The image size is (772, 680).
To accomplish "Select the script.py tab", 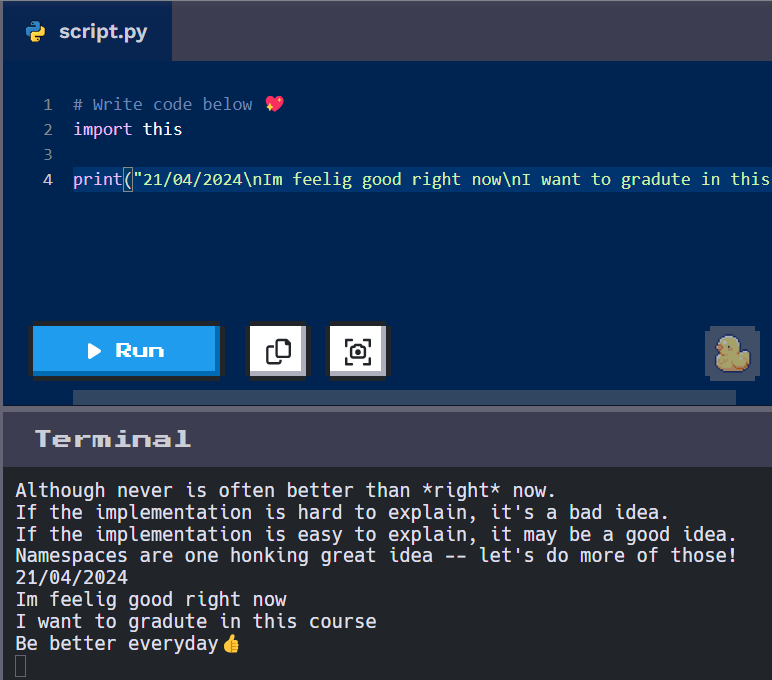I will pyautogui.click(x=88, y=32).
